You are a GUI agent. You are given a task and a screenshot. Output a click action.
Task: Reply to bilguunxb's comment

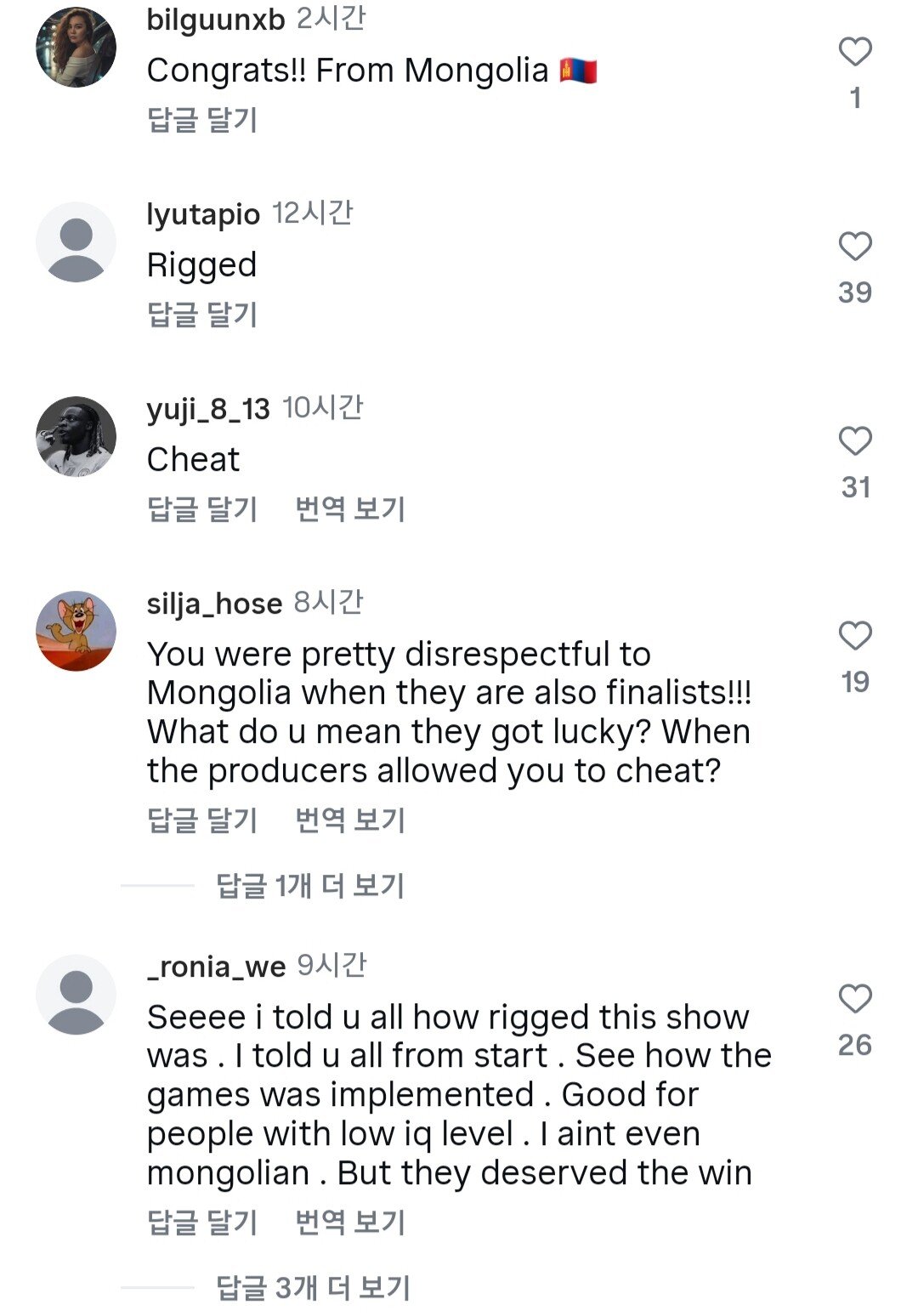click(x=202, y=120)
